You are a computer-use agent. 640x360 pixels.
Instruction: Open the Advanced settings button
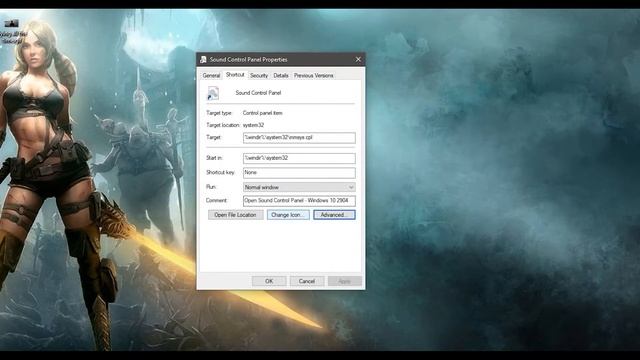point(334,215)
